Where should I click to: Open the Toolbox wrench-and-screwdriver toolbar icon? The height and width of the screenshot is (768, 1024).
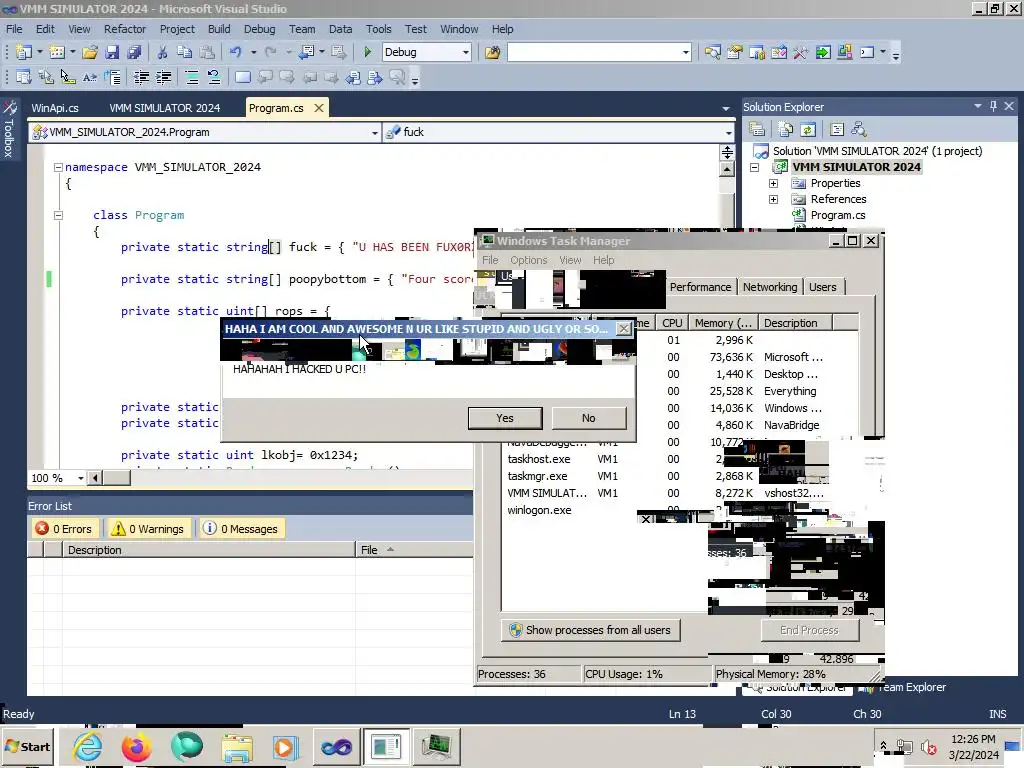point(801,52)
